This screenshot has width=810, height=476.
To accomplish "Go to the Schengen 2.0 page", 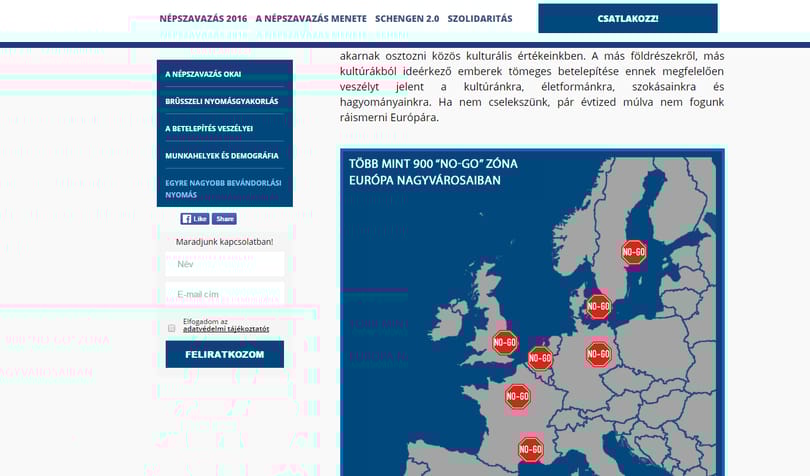I will 407,19.
